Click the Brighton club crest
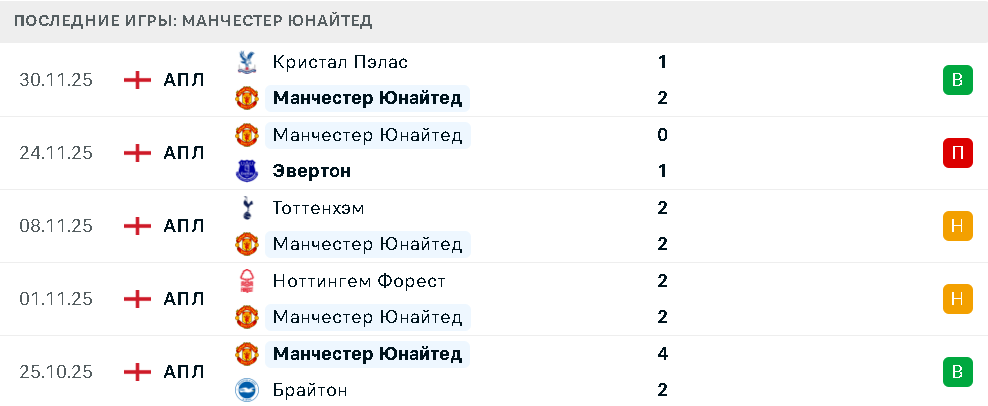 tap(246, 390)
